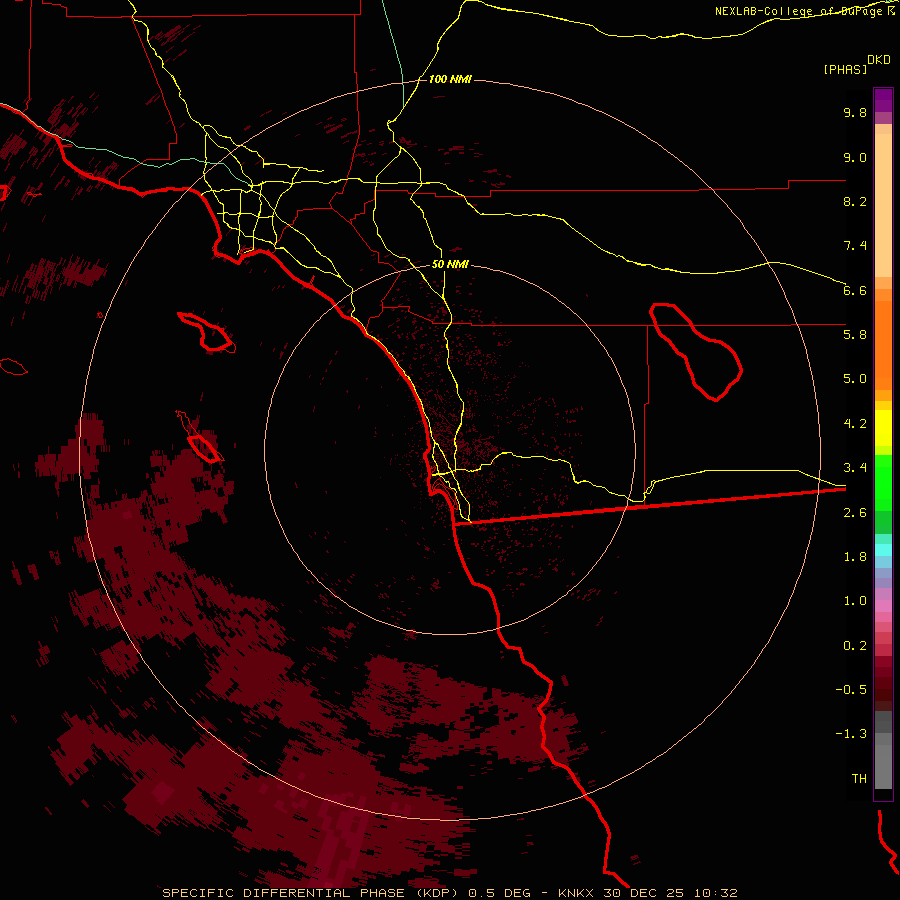The image size is (900, 900).
Task: Click the bright yellow colorbar segment near 4.2
Action: click(x=883, y=428)
